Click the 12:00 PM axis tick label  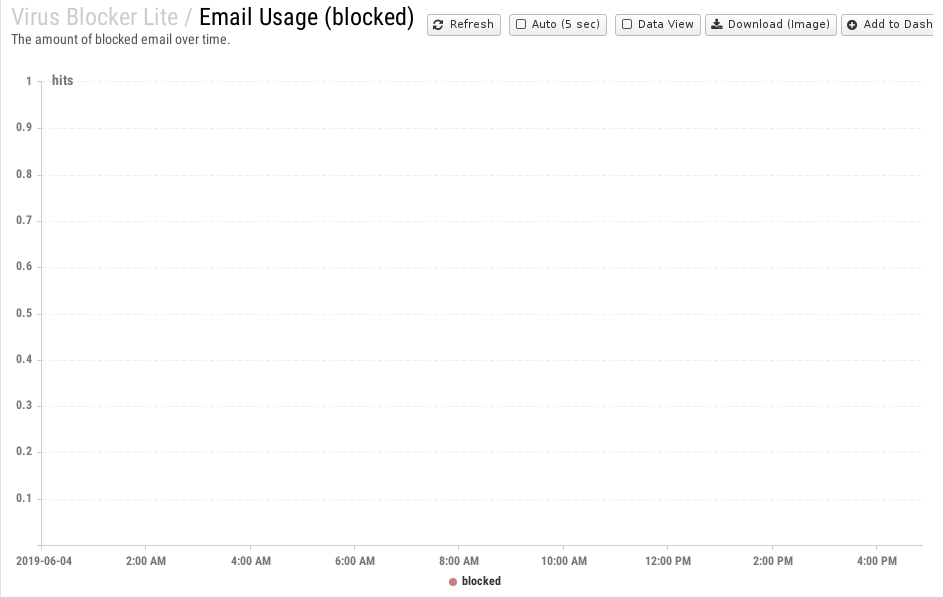[x=668, y=561]
